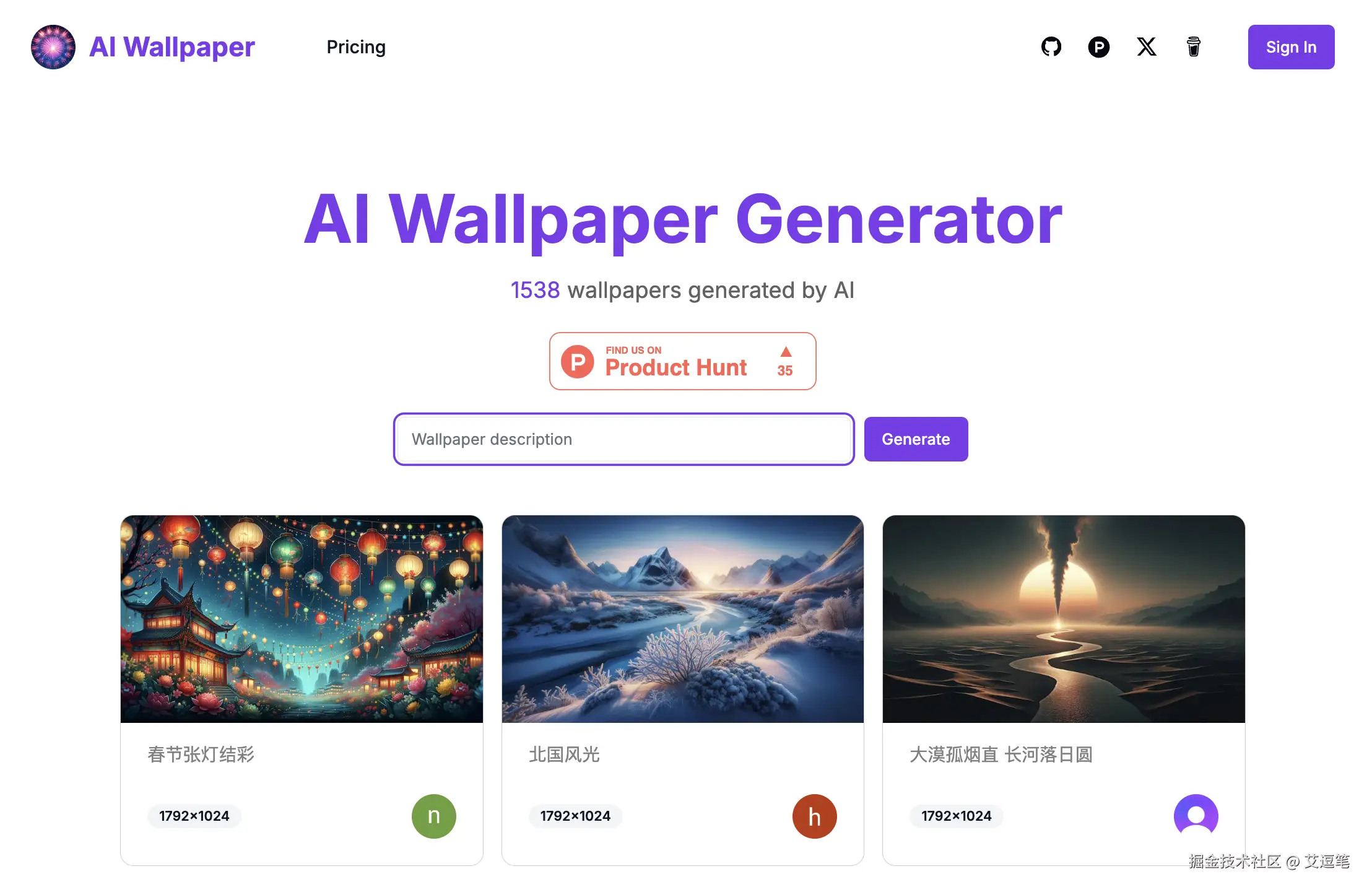Screen dimensions: 1372x892
Task: Open the Pricing menu item
Action: (x=356, y=47)
